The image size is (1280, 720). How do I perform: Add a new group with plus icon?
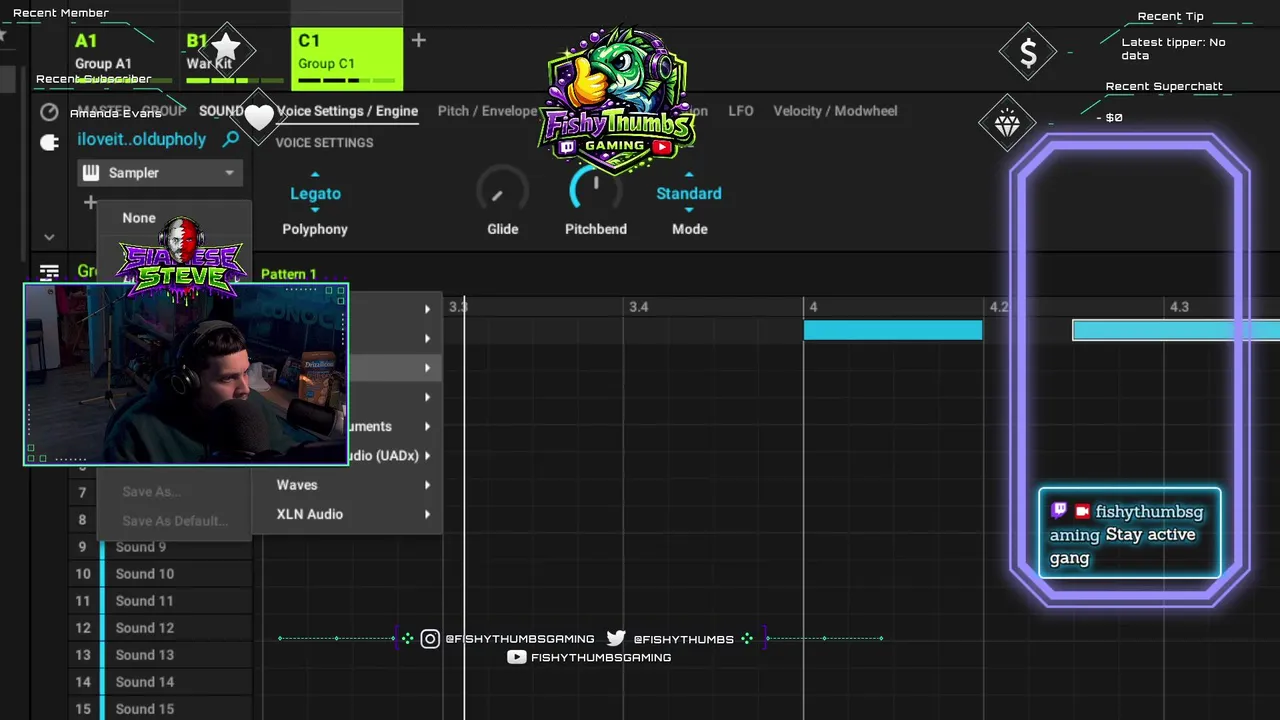(x=418, y=40)
